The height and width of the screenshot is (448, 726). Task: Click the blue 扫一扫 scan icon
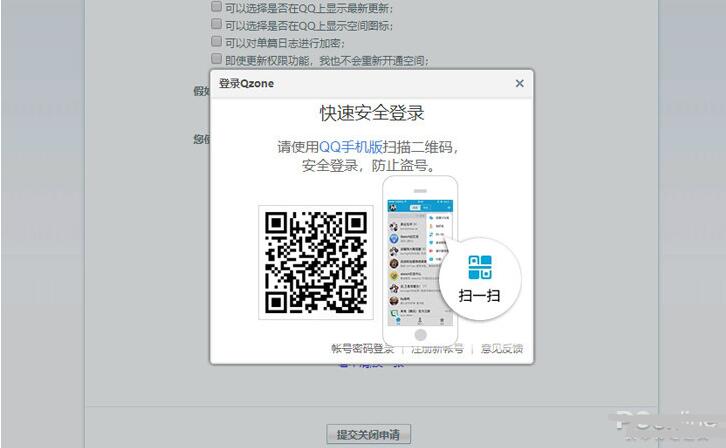[480, 267]
